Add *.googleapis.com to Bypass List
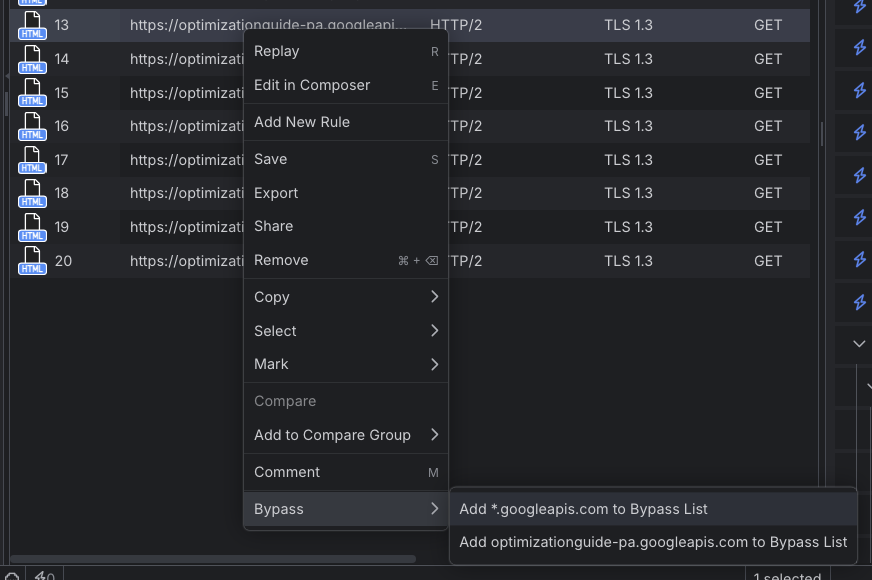Viewport: 872px width, 580px height. point(583,509)
